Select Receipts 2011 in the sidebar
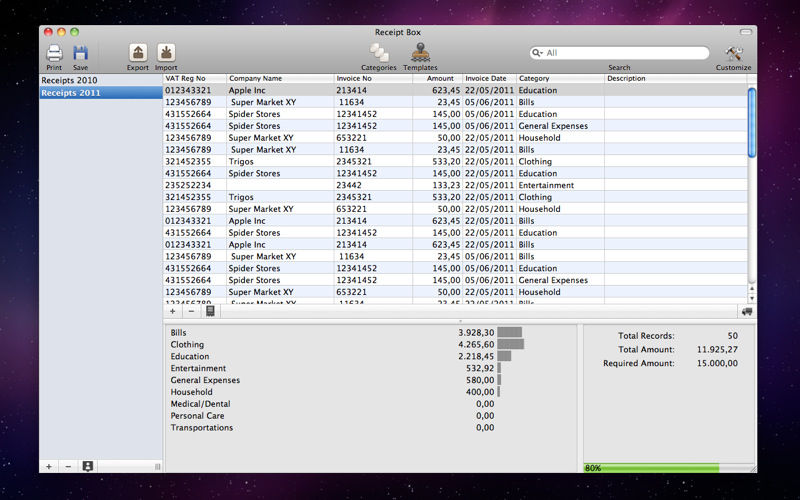The width and height of the screenshot is (800, 500). (101, 93)
